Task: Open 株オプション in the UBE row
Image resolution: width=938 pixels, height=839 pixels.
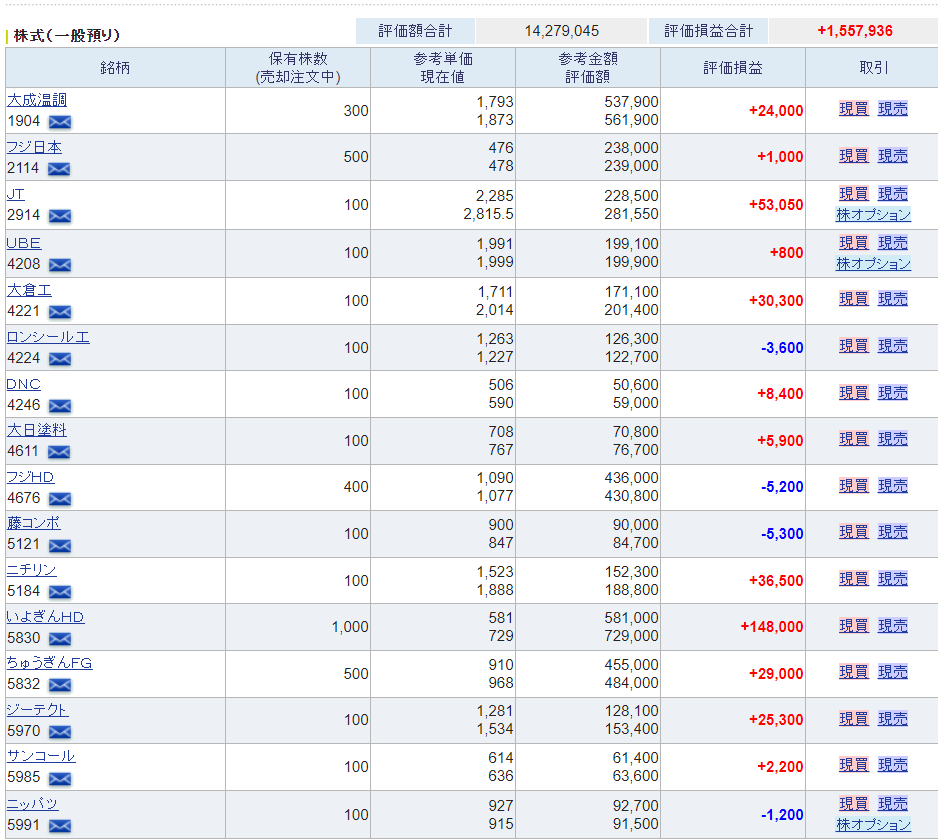Action: click(x=873, y=264)
